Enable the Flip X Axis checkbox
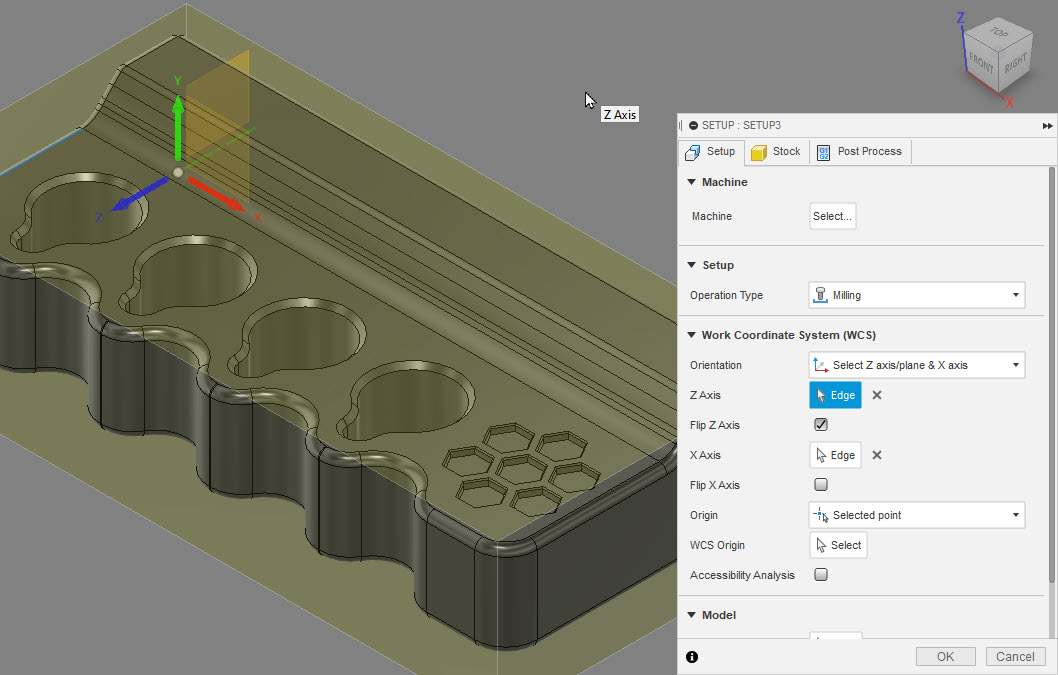 point(820,484)
